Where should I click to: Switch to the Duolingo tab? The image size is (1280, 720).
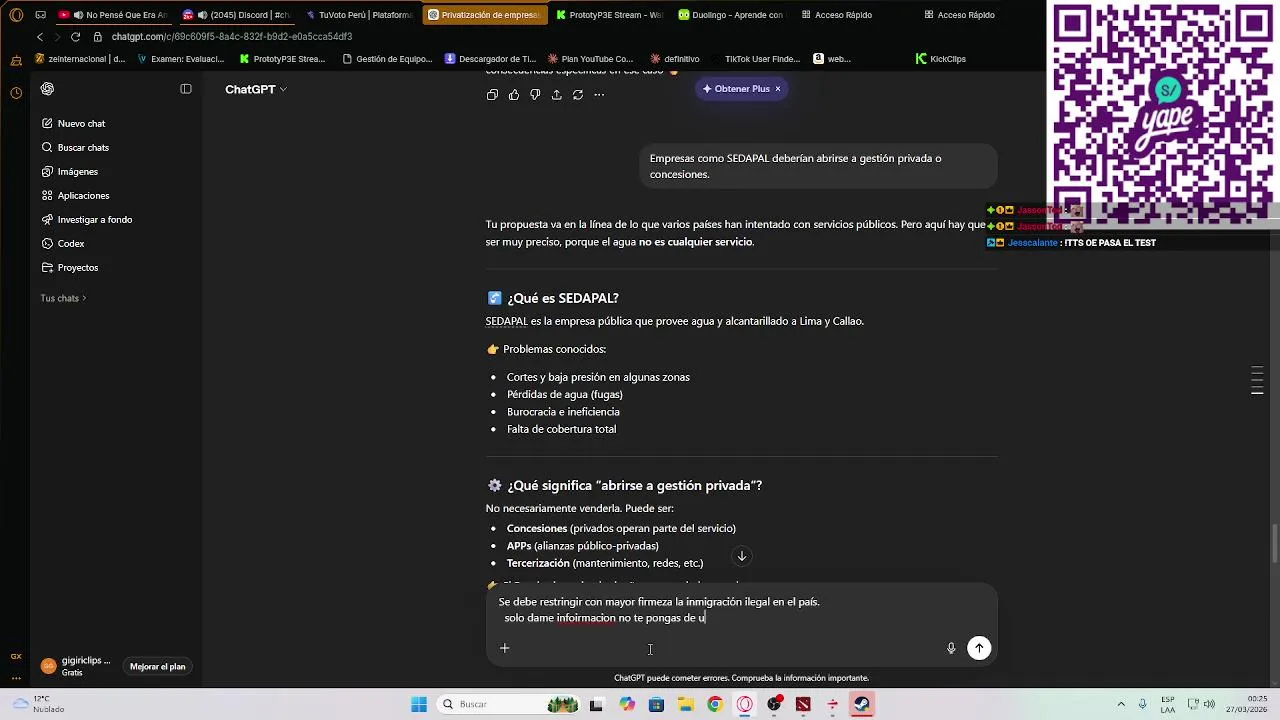[x=731, y=15]
